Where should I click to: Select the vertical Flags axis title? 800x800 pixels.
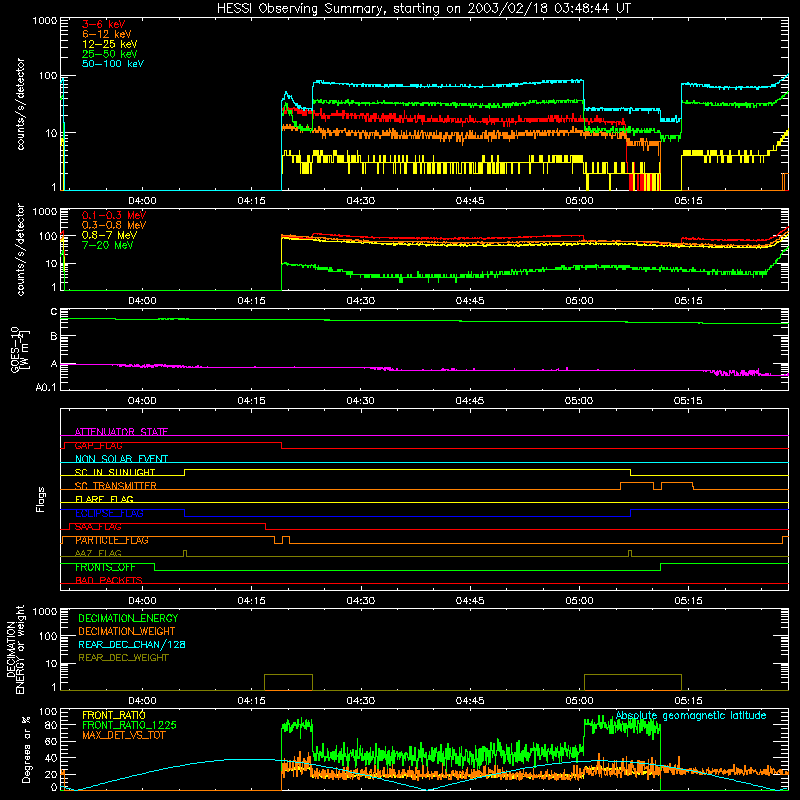[41, 499]
